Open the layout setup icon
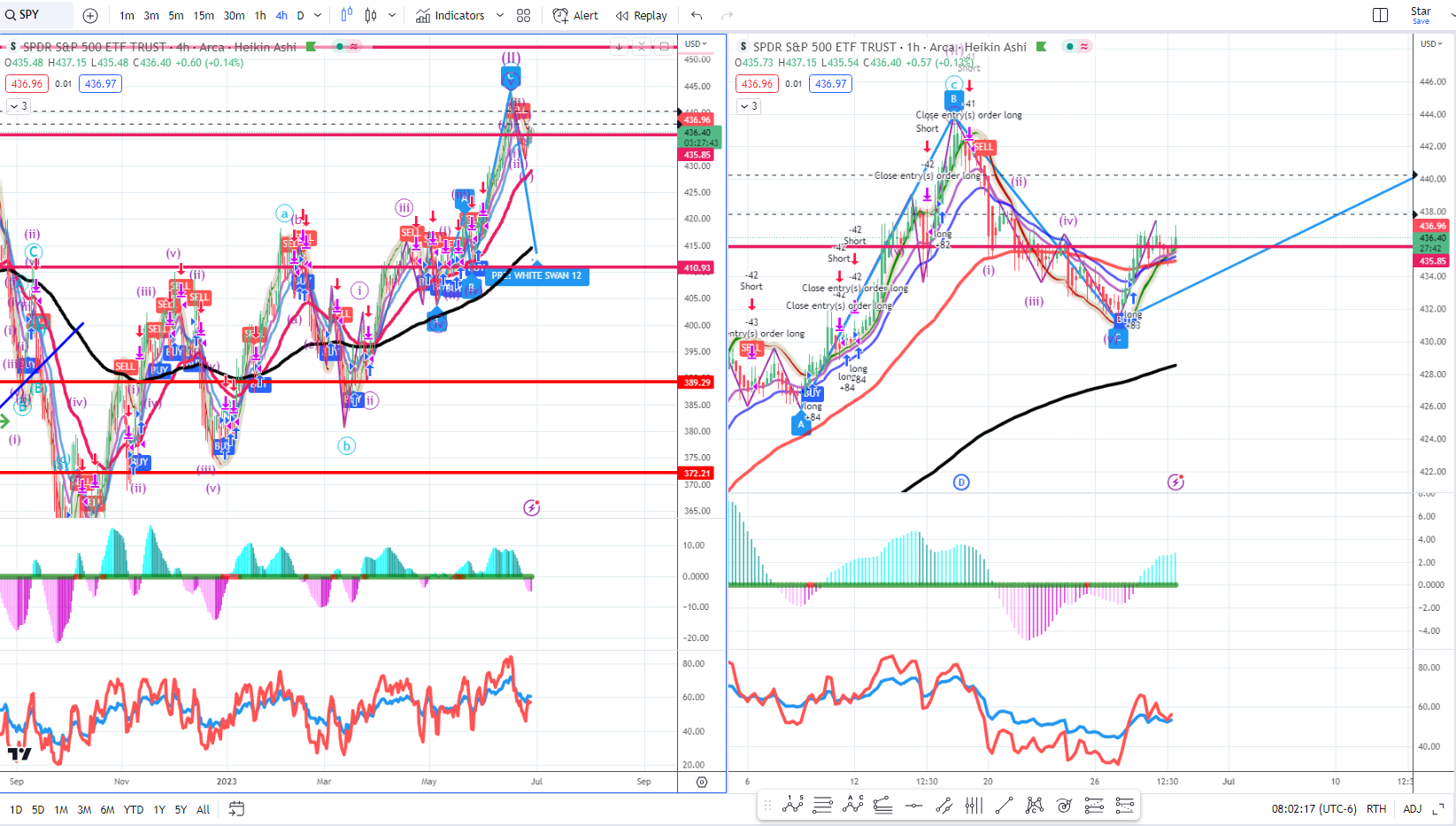The image size is (1456, 826). pos(1380,15)
